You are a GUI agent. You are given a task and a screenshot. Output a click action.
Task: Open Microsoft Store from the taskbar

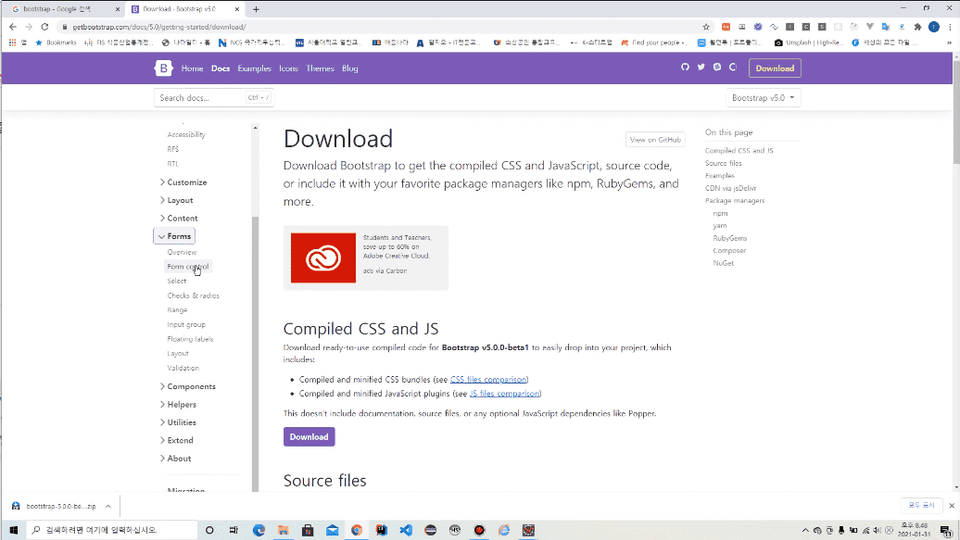coord(307,530)
